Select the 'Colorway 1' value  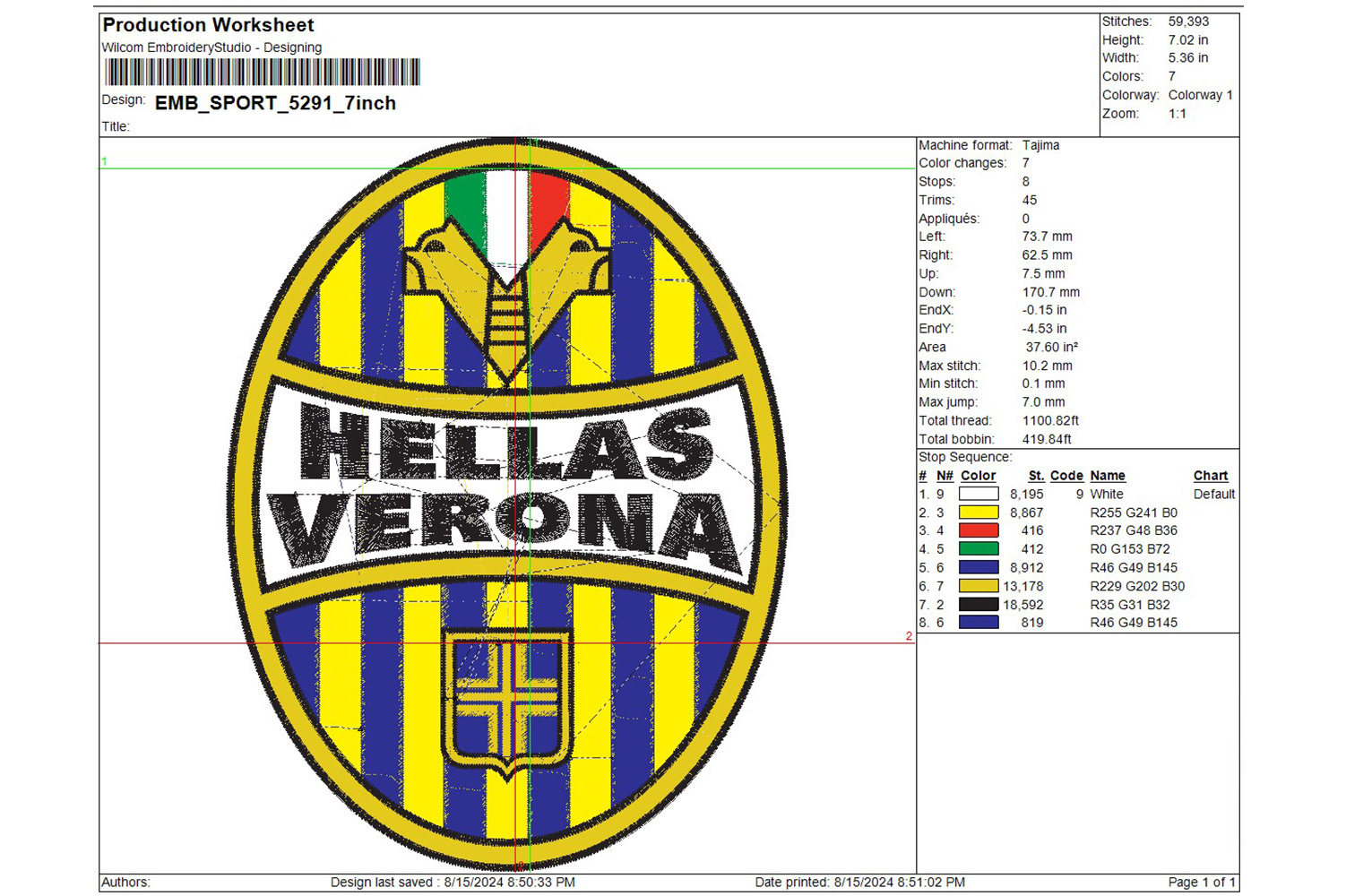click(x=1201, y=95)
